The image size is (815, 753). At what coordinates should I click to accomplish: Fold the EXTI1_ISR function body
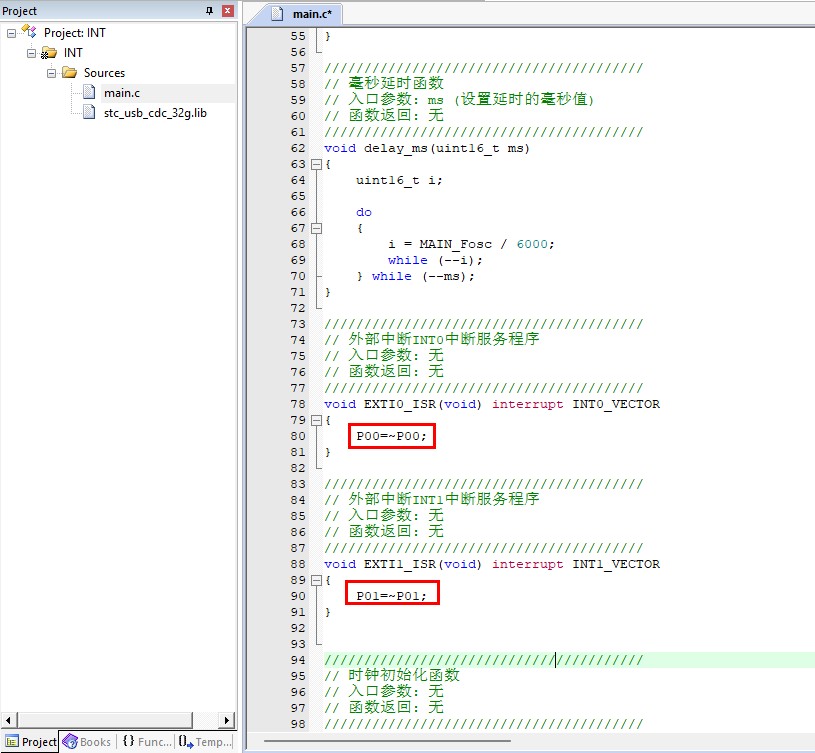tap(317, 580)
